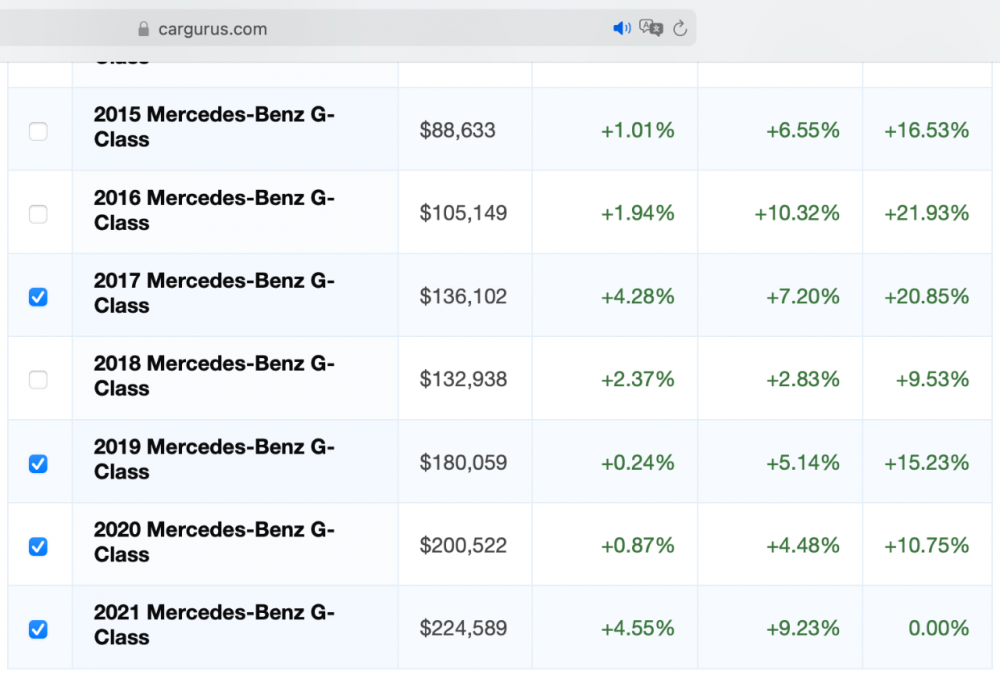Deselect the 2019 Mercedes-Benz G-Class checkbox
The height and width of the screenshot is (699, 1000).
[38, 463]
